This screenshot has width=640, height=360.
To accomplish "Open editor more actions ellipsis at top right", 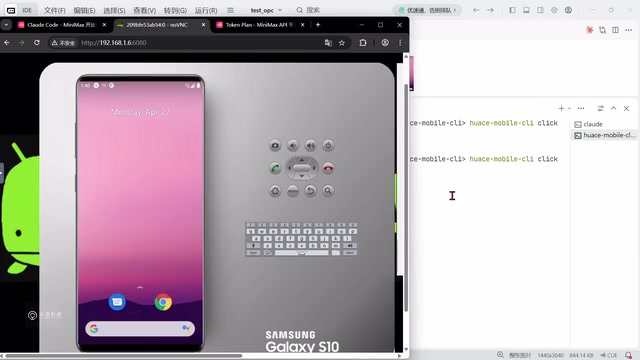I will coord(629,30).
